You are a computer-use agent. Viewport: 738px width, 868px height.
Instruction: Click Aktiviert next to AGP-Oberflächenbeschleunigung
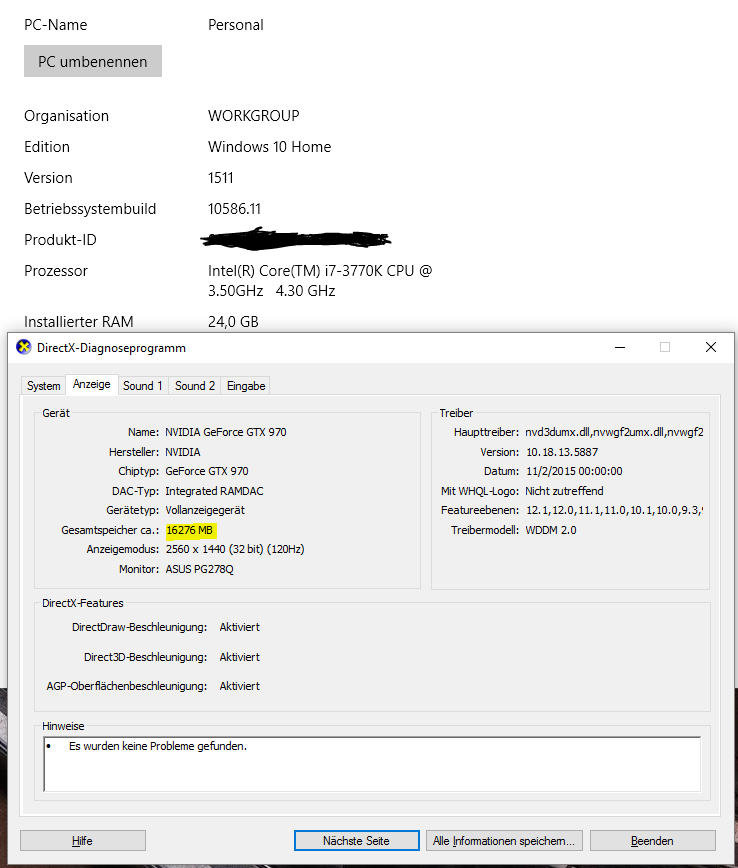point(239,686)
